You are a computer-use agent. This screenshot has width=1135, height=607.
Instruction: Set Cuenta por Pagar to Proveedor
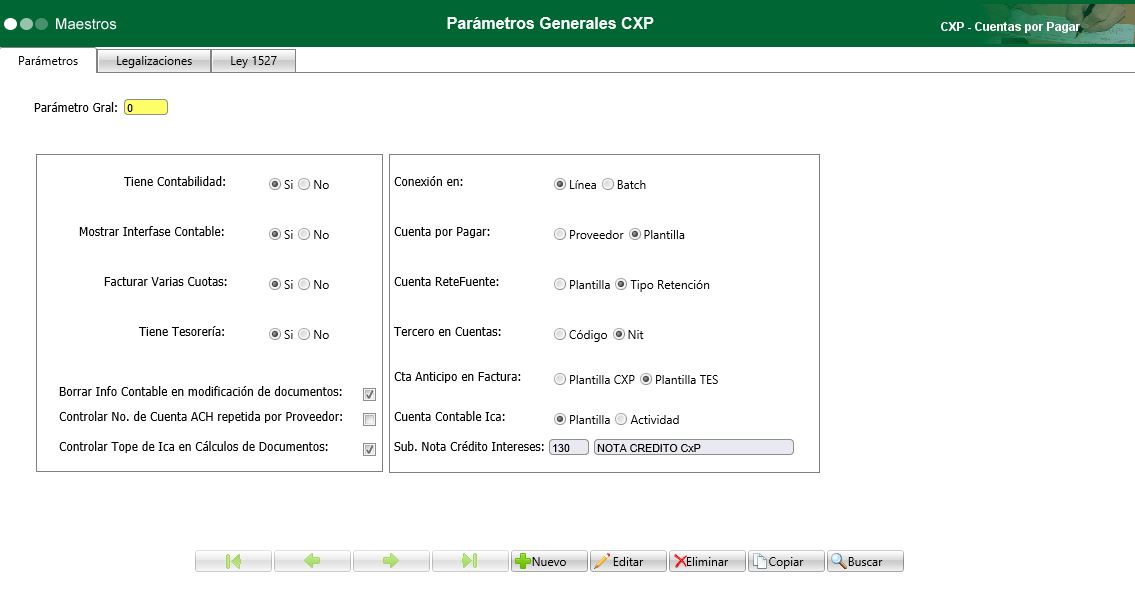(560, 234)
